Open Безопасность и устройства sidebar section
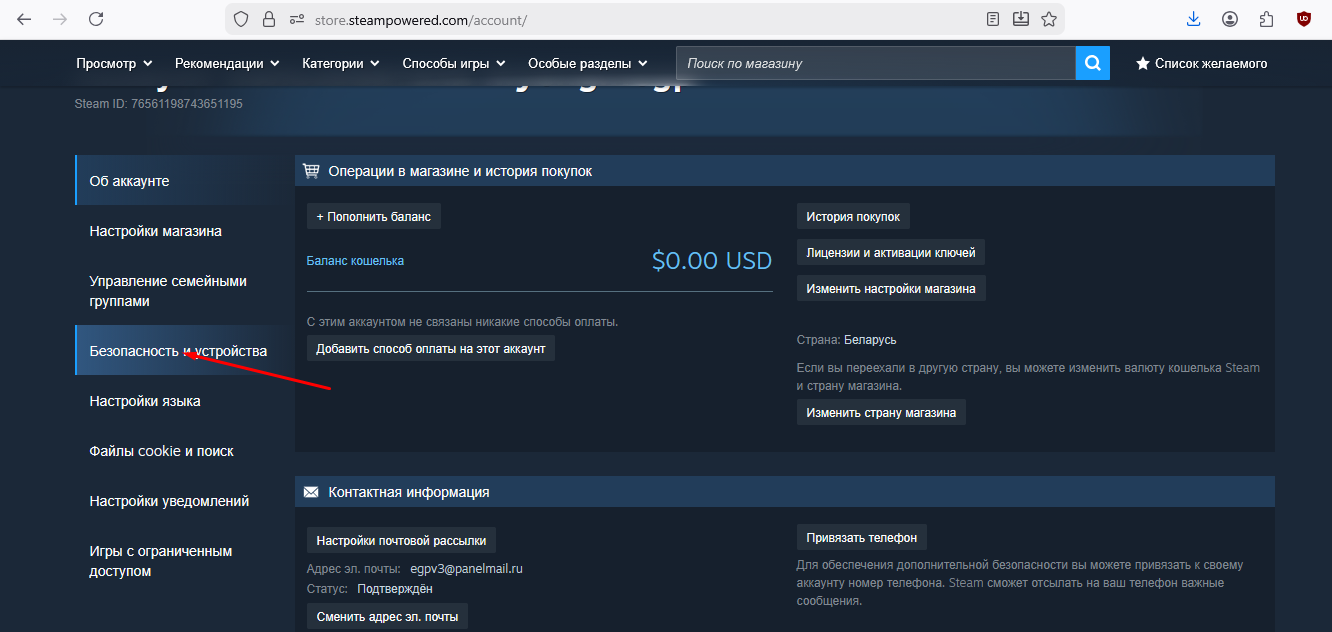Image resolution: width=1332 pixels, height=632 pixels. point(178,351)
